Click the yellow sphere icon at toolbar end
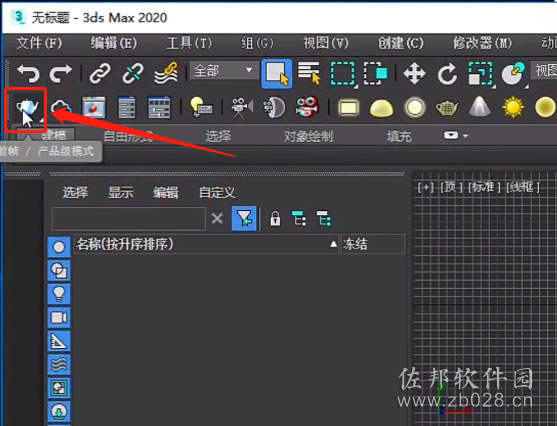 [545, 107]
